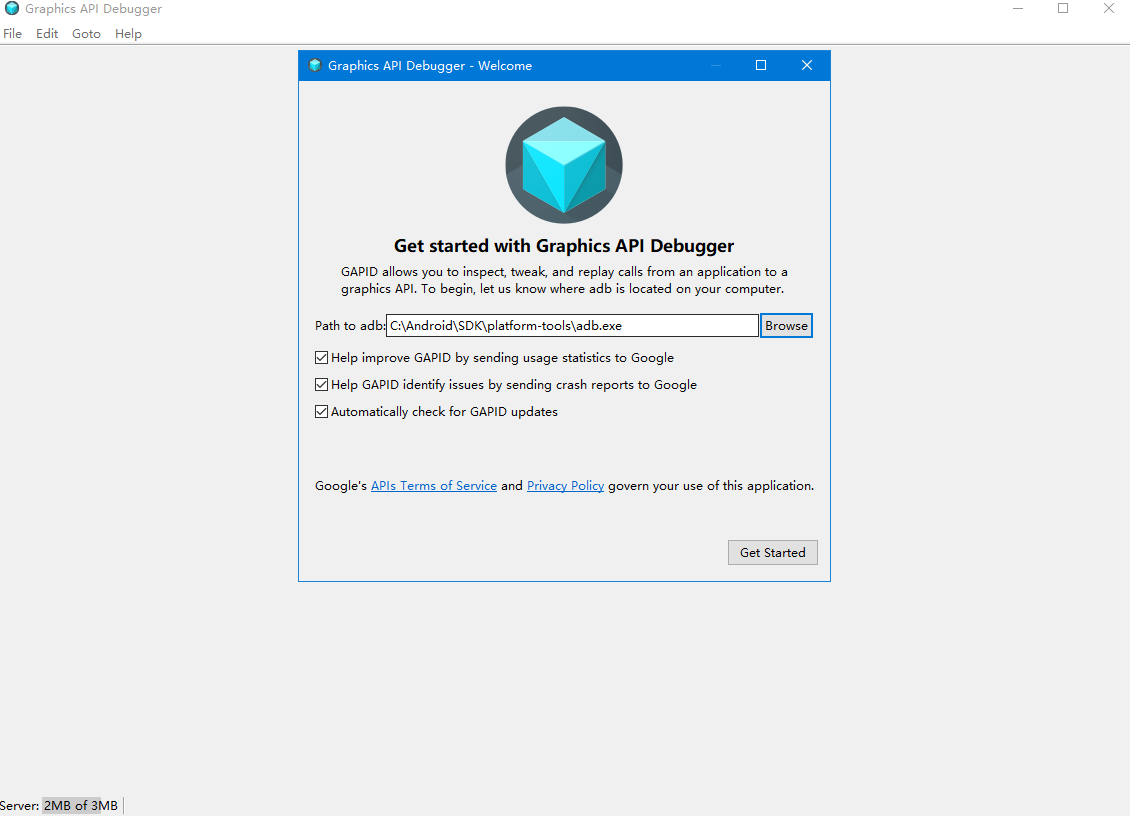1130x816 pixels.
Task: Browse for the adb executable path
Action: 786,326
